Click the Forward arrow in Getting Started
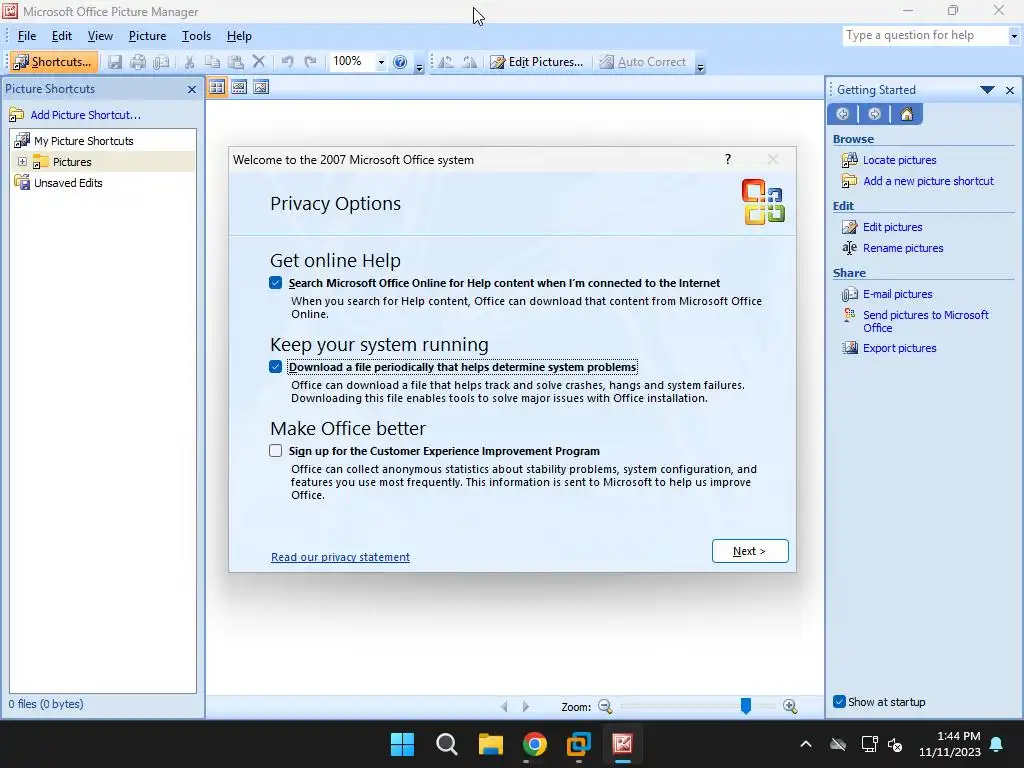Viewport: 1024px width, 768px height. pyautogui.click(x=874, y=114)
